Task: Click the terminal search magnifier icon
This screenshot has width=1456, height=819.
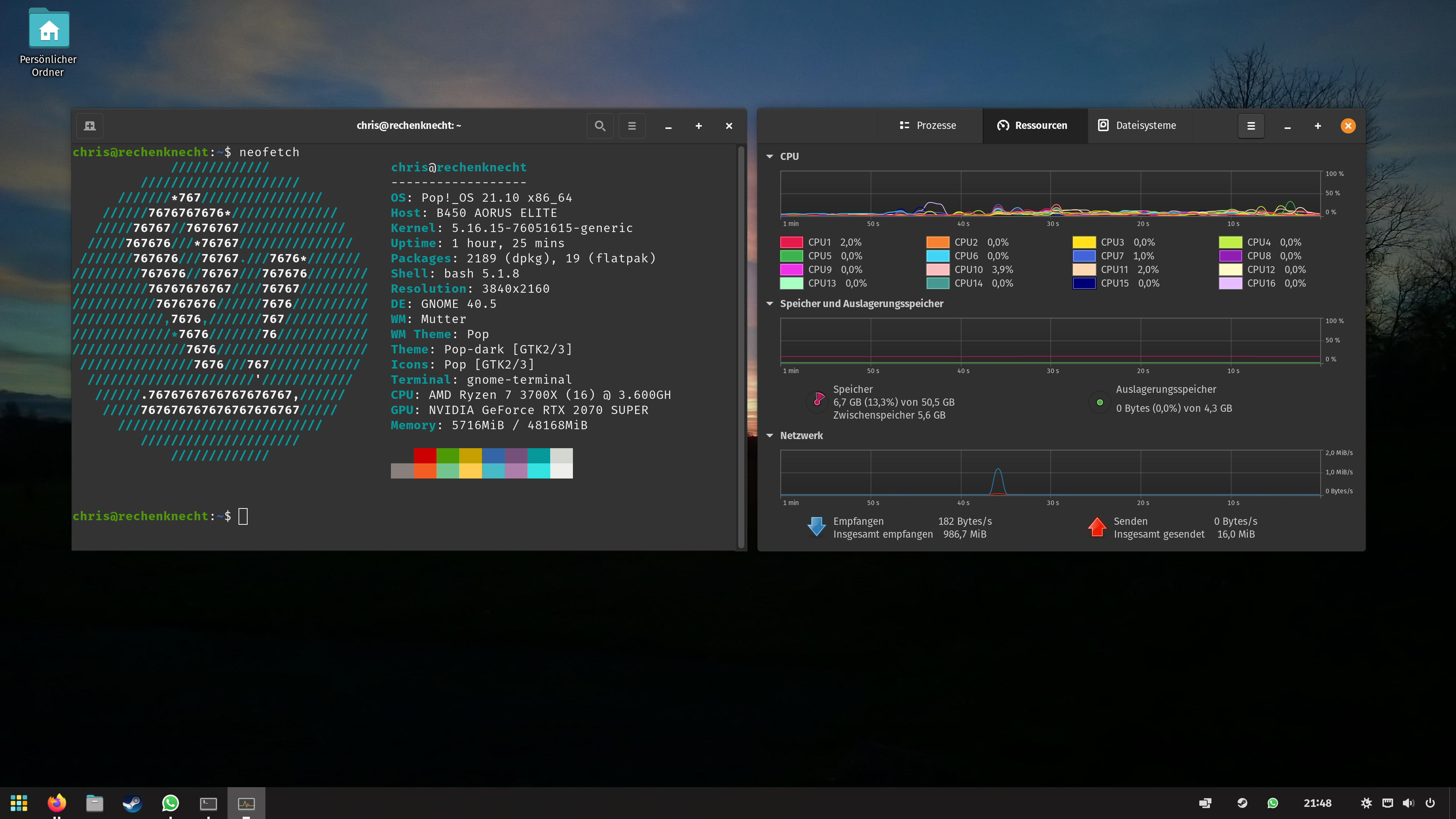Action: (x=600, y=126)
